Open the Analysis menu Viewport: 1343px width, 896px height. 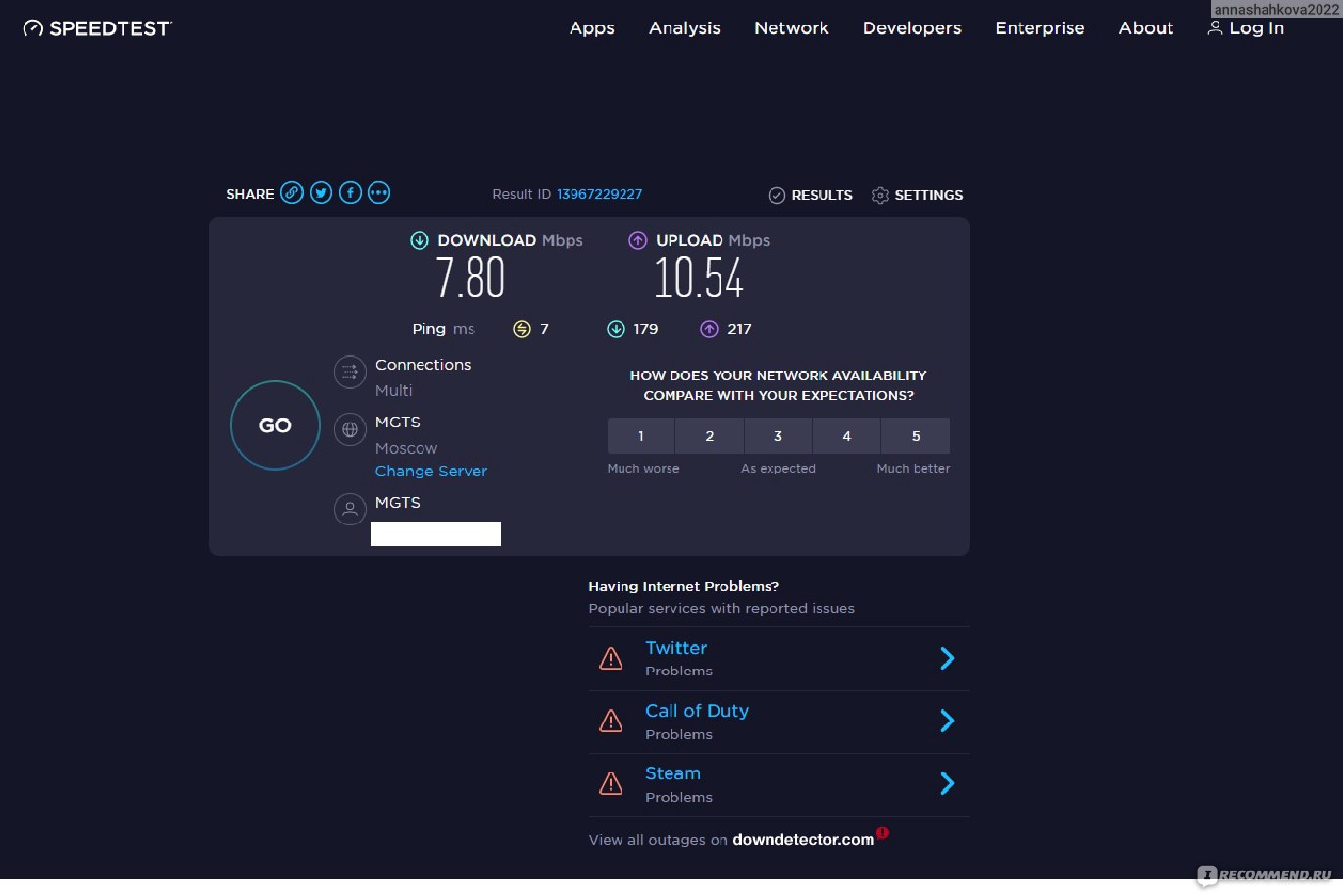pos(684,28)
